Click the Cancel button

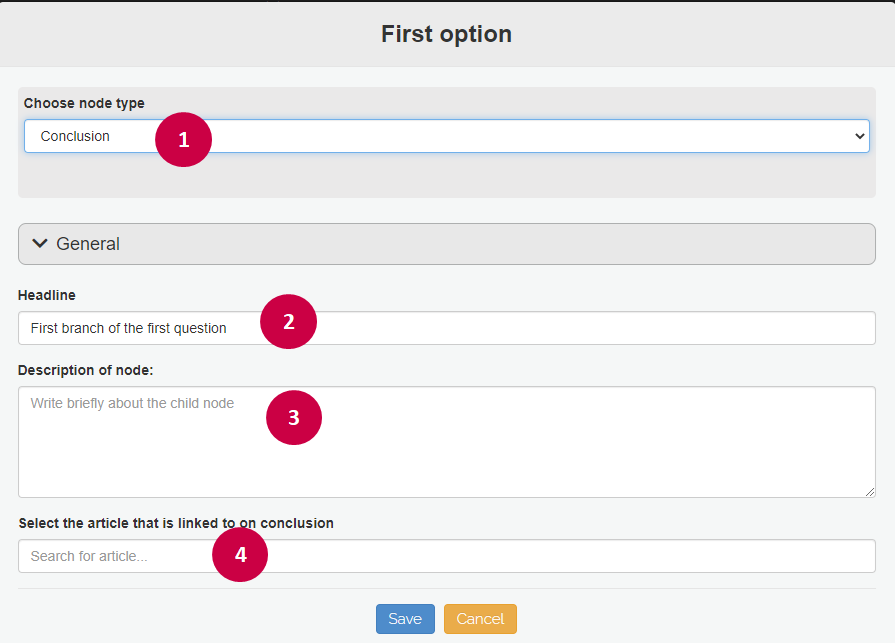480,619
